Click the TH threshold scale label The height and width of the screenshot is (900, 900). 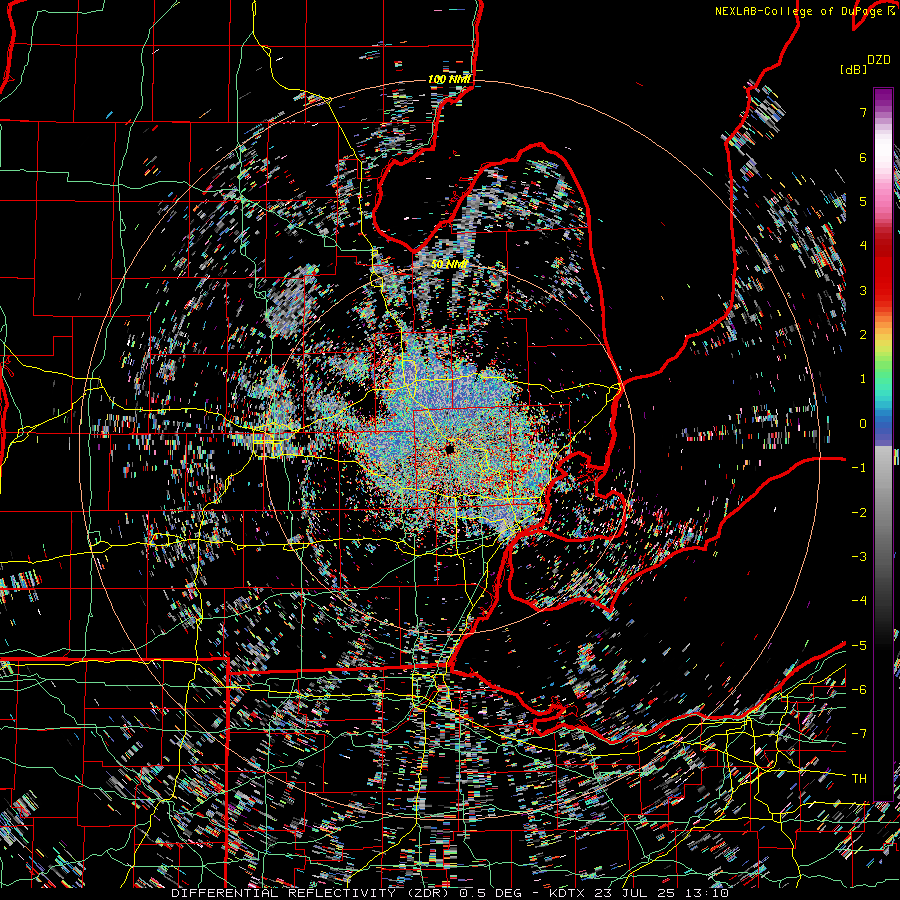tap(859, 779)
